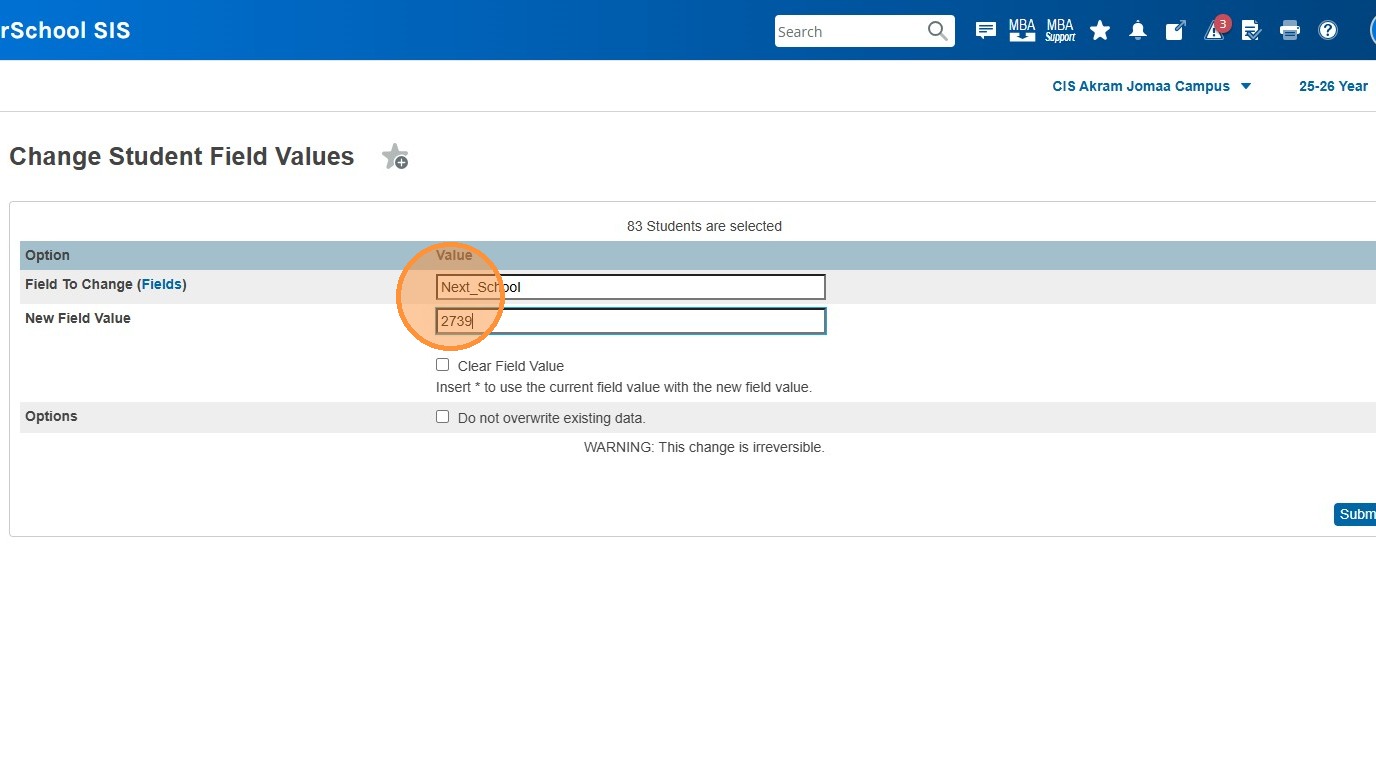Click the magnifier icon in the search box
Viewport: 1376px width, 769px height.
pyautogui.click(x=937, y=31)
